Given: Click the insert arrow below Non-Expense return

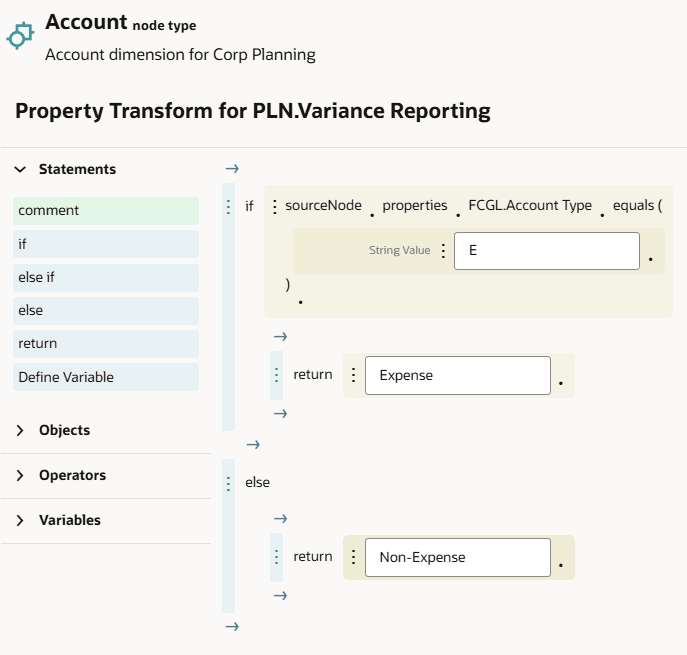Looking at the screenshot, I should (280, 596).
